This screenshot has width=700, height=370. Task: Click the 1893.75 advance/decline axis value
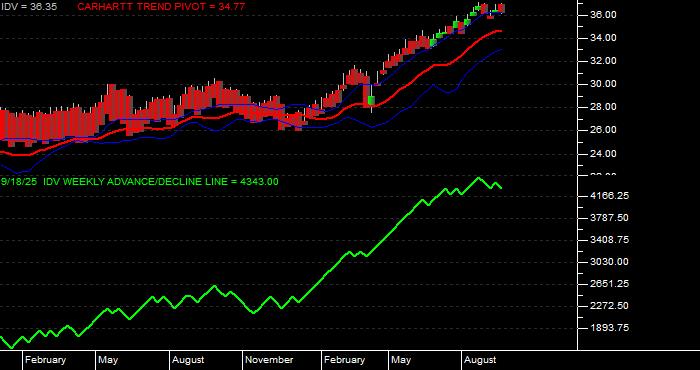point(609,328)
